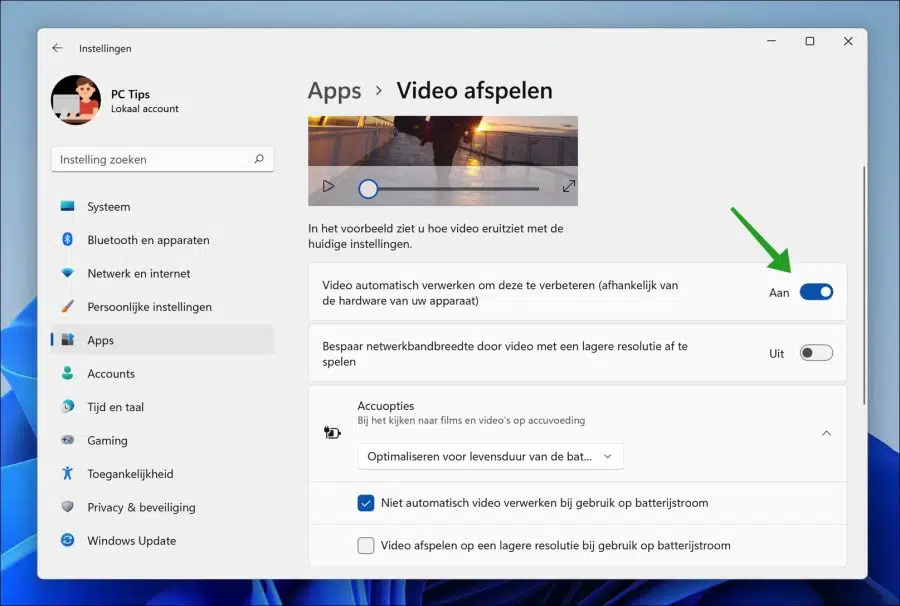The image size is (900, 606).
Task: Click the battery icon beside Accuopties
Action: 332,433
